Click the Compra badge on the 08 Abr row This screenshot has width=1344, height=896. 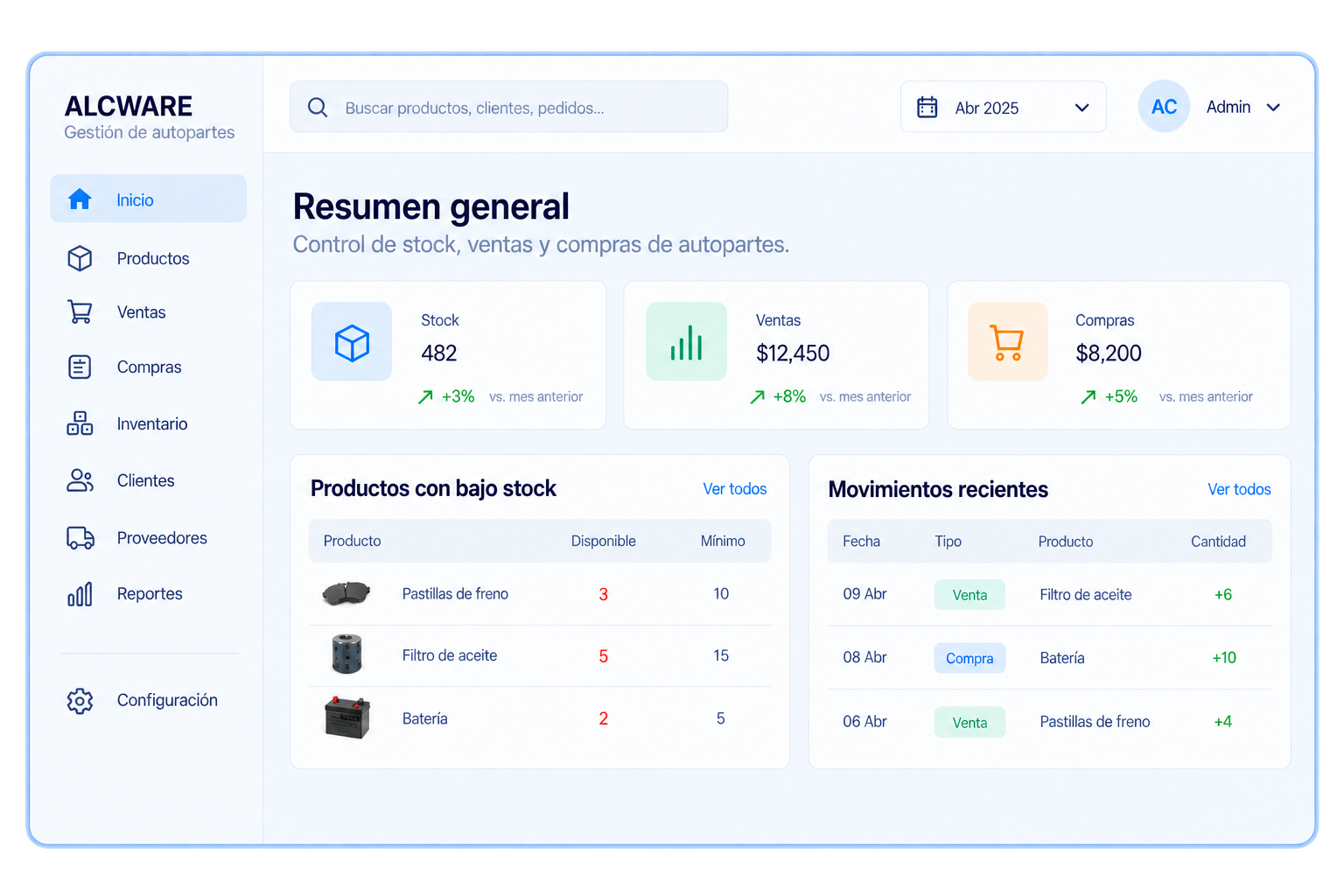tap(969, 658)
